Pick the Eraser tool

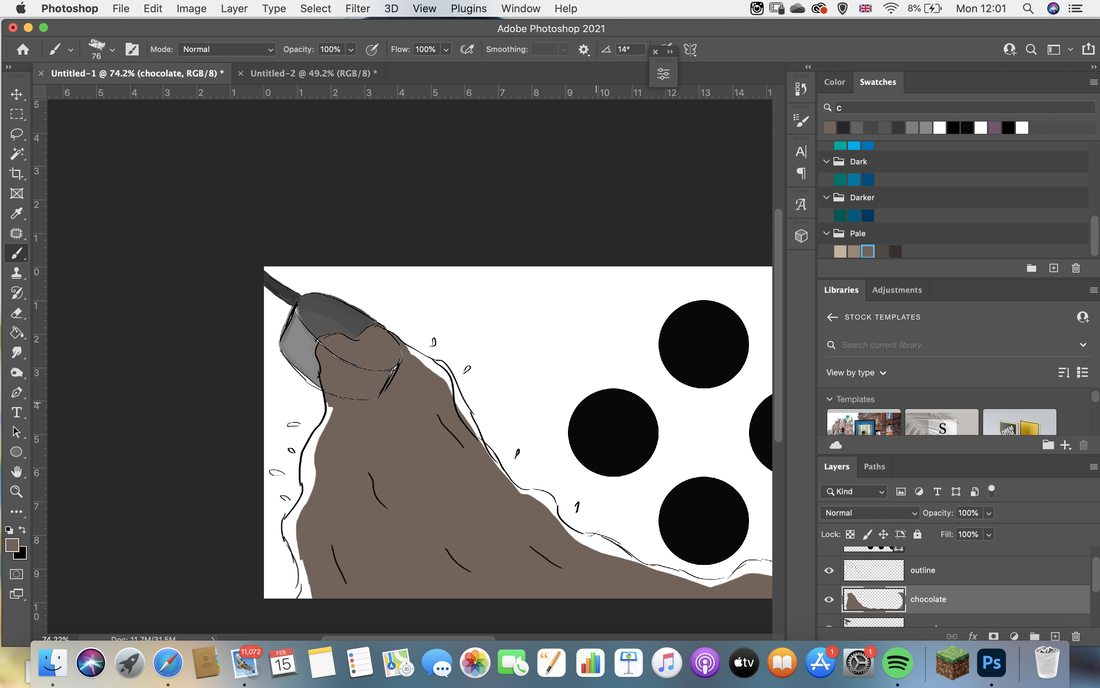(17, 313)
